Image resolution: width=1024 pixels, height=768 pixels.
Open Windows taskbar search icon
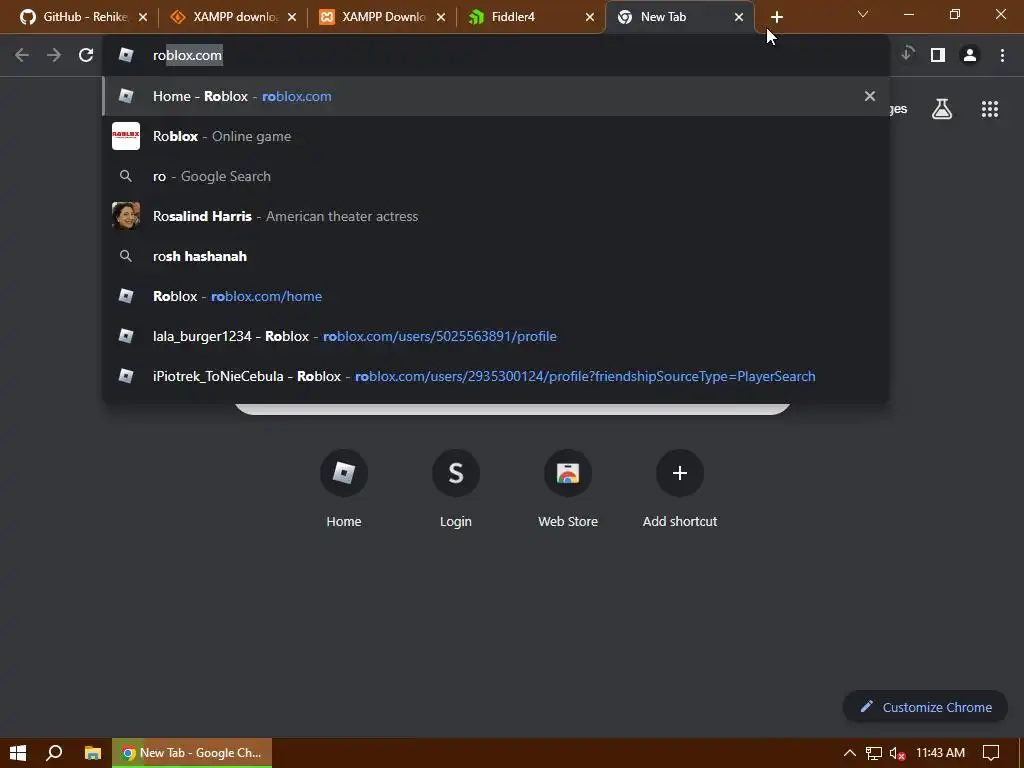coord(54,753)
